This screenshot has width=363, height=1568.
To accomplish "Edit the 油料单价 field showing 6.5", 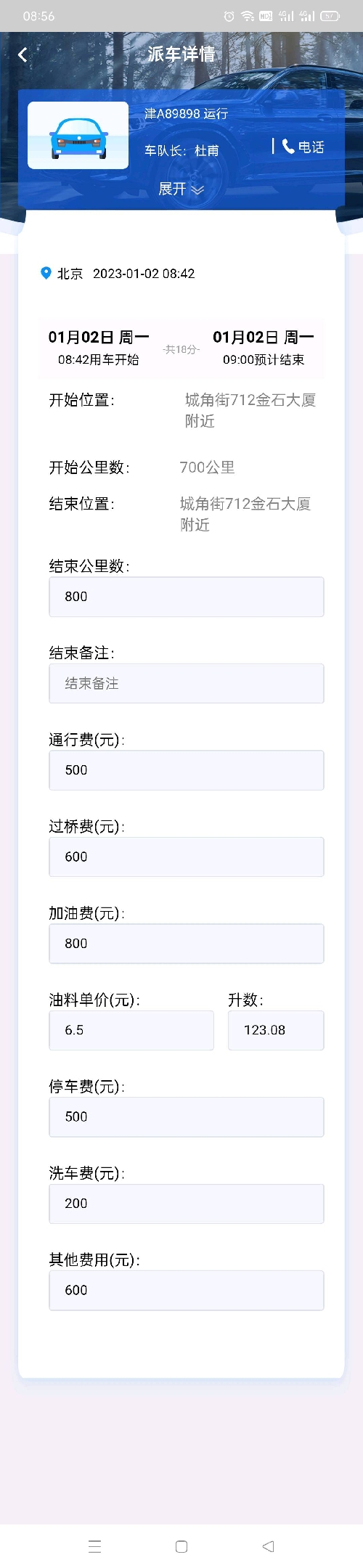I will pyautogui.click(x=131, y=1030).
